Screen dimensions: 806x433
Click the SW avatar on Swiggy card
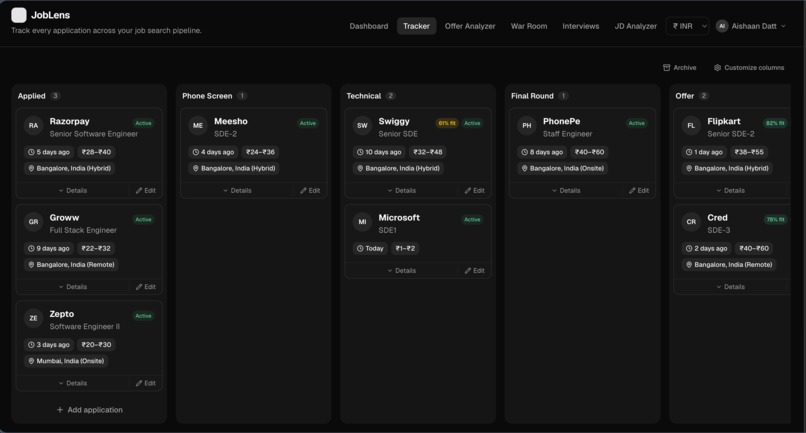tap(362, 125)
